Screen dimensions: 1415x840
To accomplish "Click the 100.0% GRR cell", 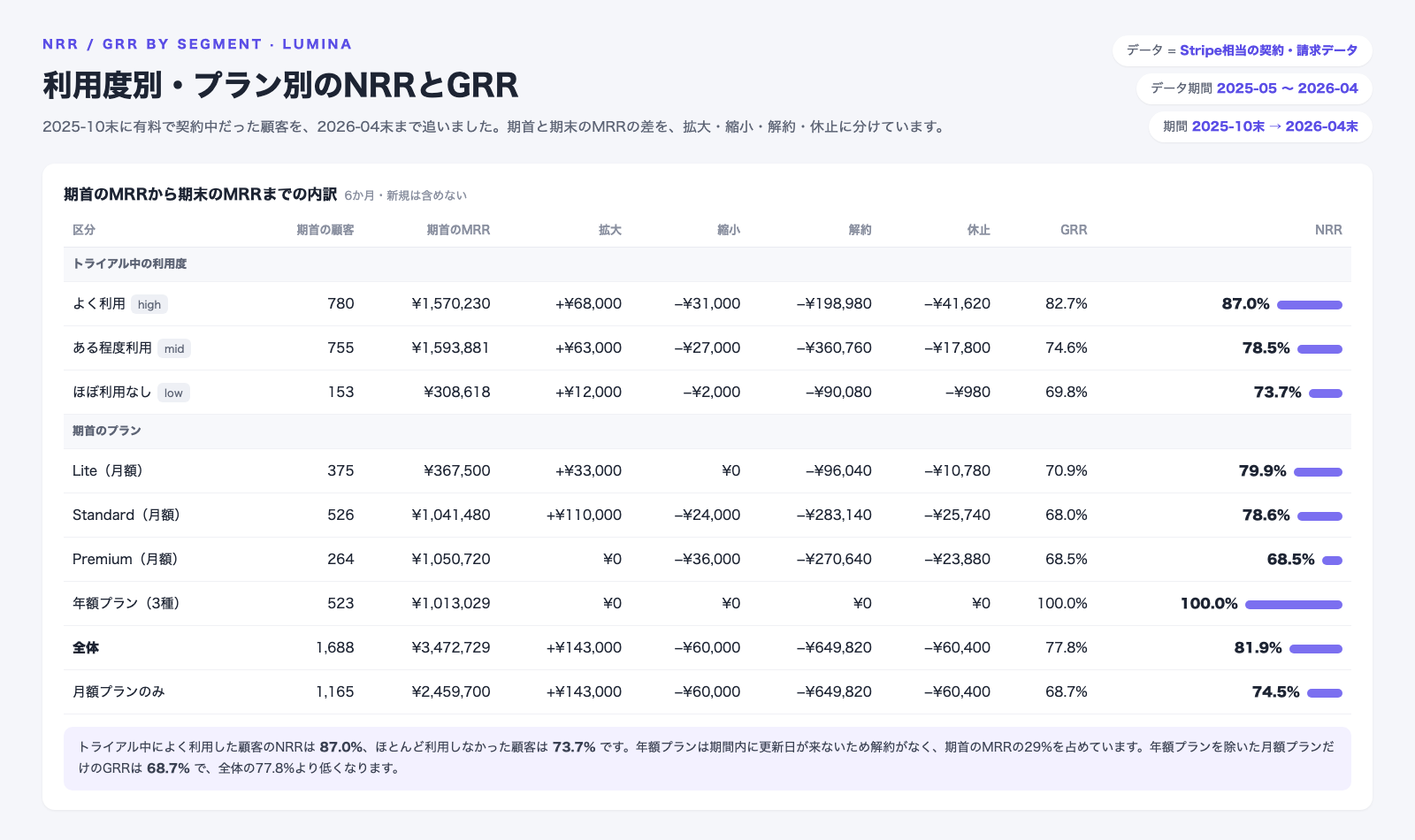I will click(1062, 604).
